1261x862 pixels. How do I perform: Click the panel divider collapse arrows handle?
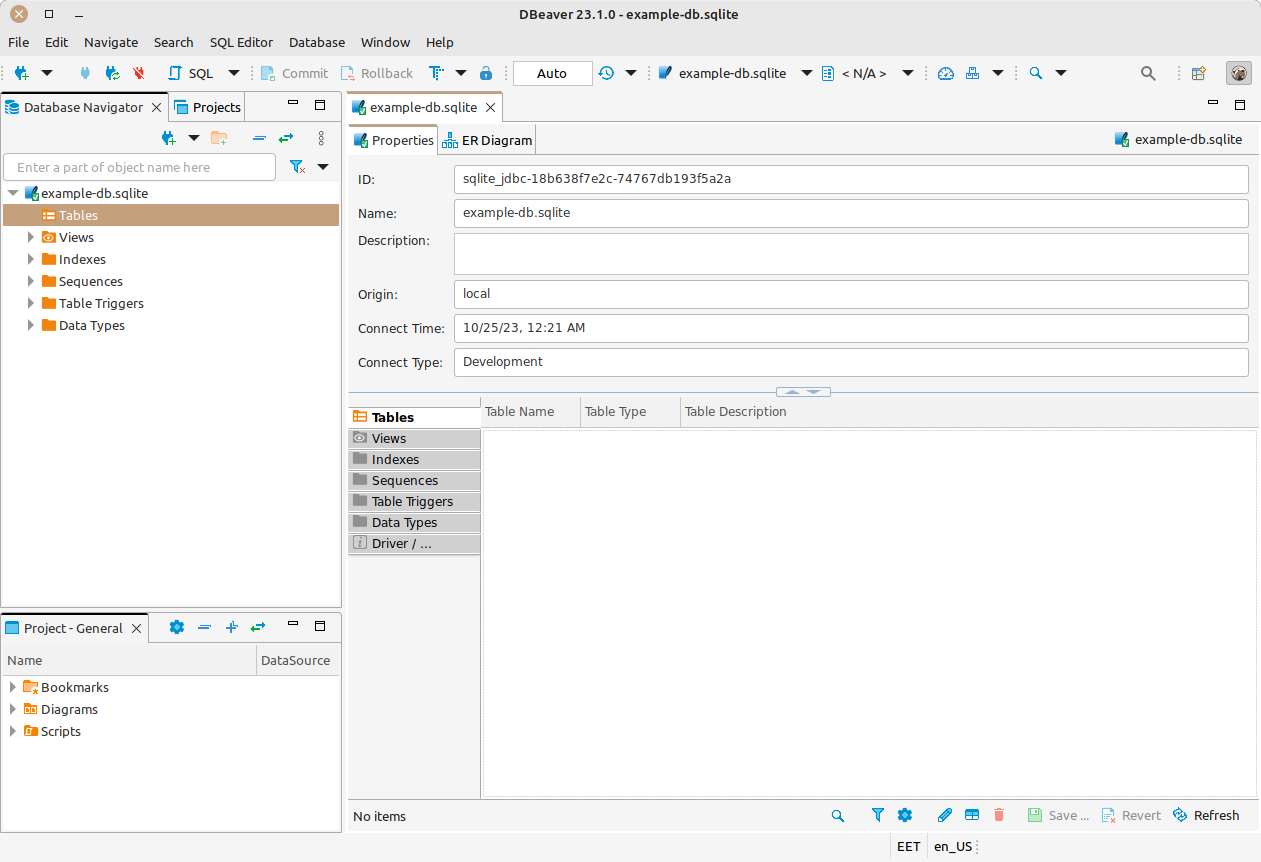(x=803, y=392)
